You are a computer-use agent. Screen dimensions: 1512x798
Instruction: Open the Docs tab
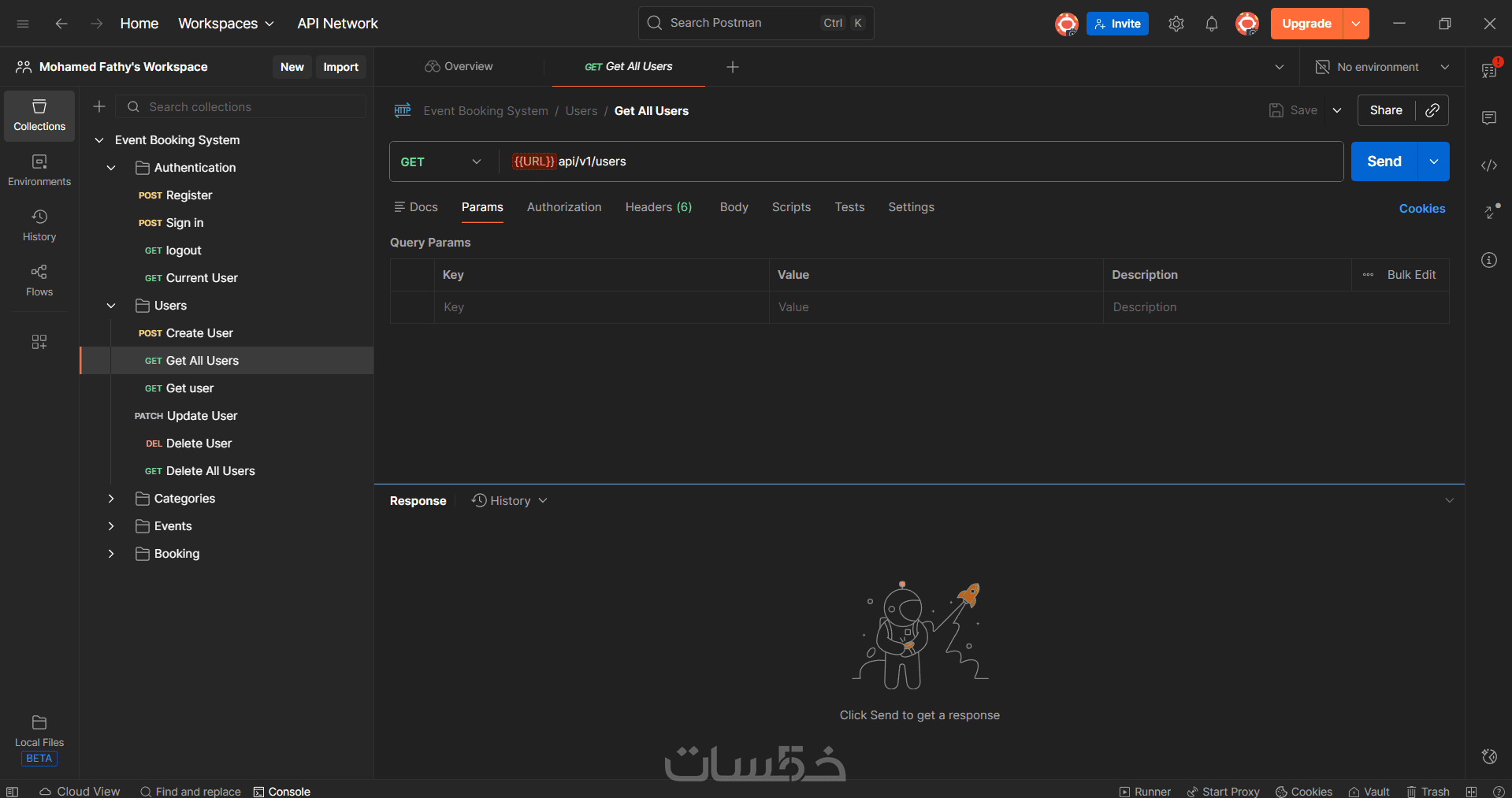click(x=416, y=207)
